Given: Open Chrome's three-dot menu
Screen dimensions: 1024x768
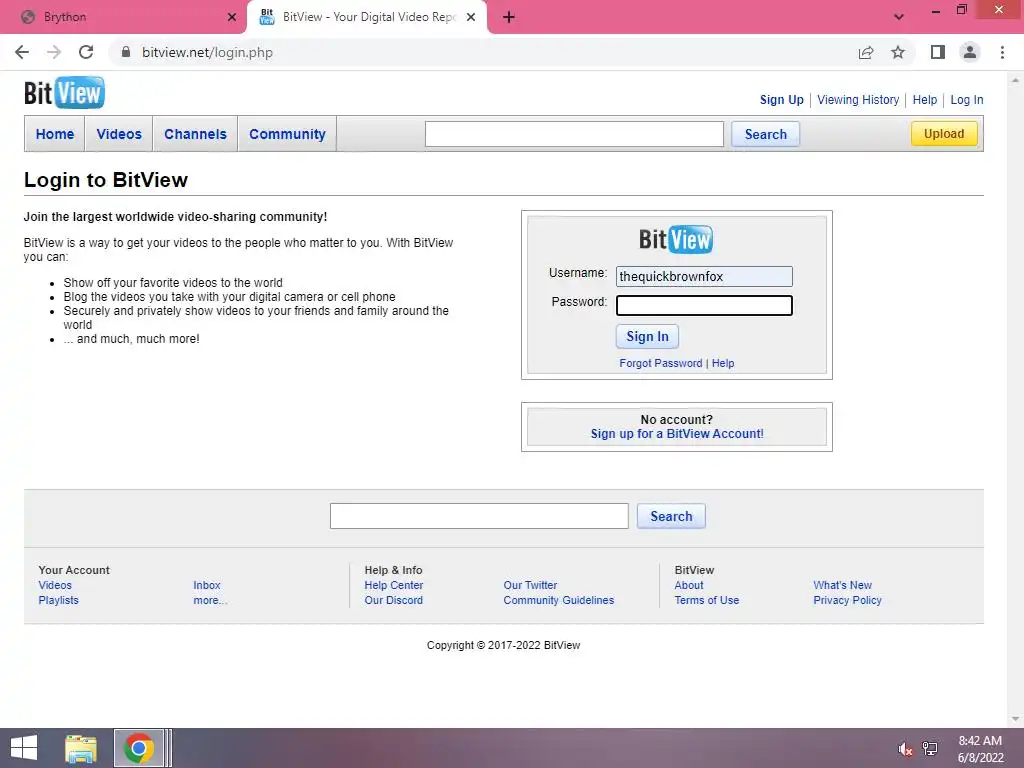Looking at the screenshot, I should (x=1002, y=52).
